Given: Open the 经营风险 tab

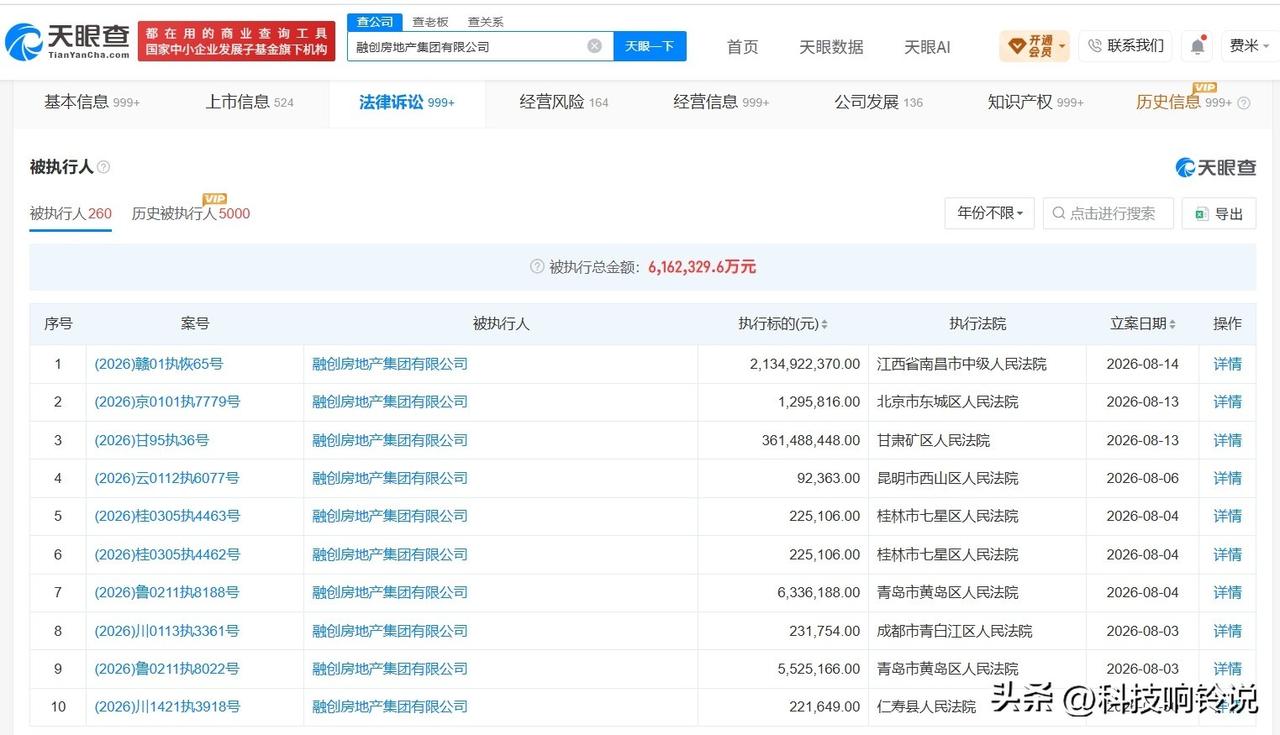Looking at the screenshot, I should click(564, 102).
